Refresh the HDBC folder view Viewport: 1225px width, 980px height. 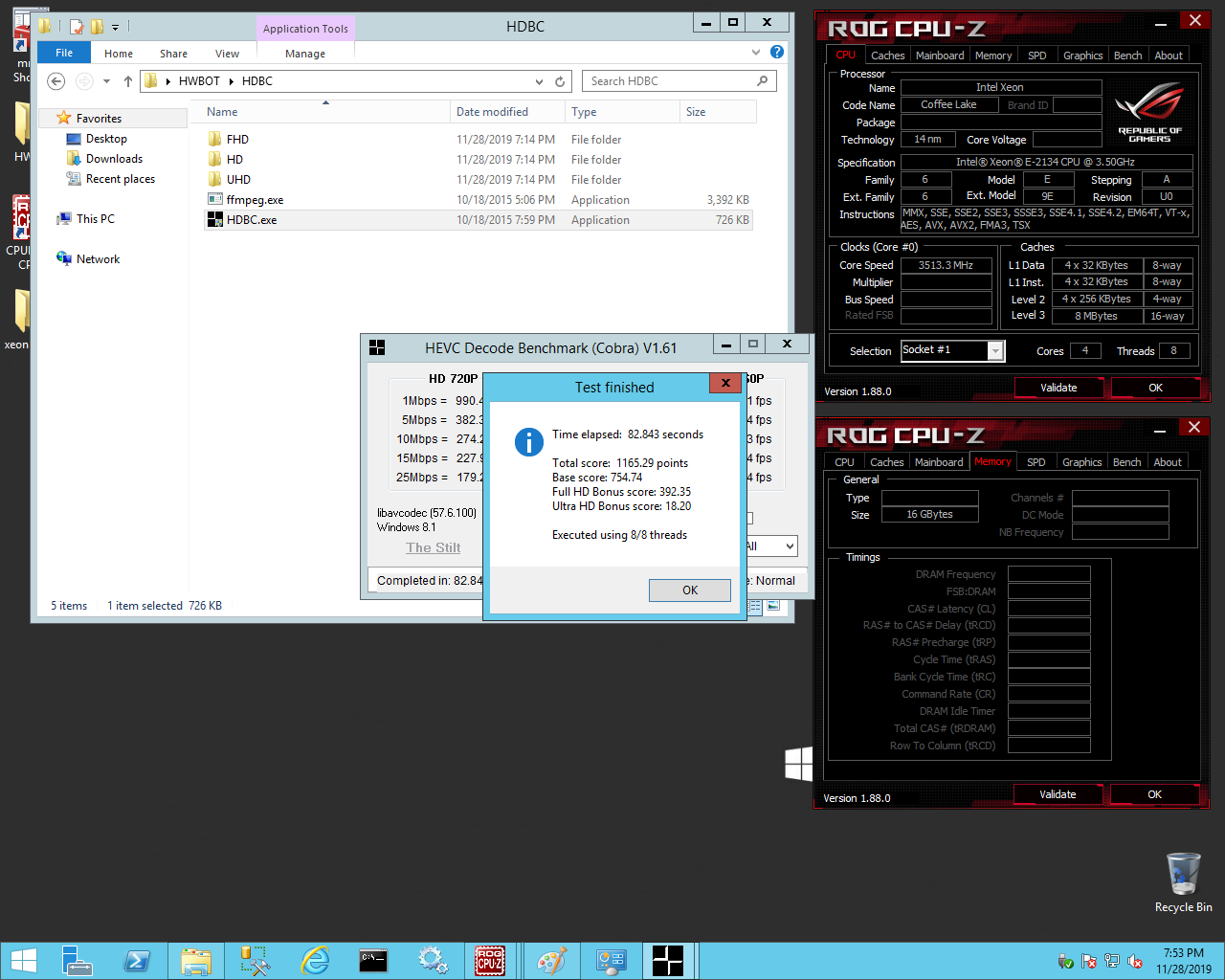click(x=560, y=81)
